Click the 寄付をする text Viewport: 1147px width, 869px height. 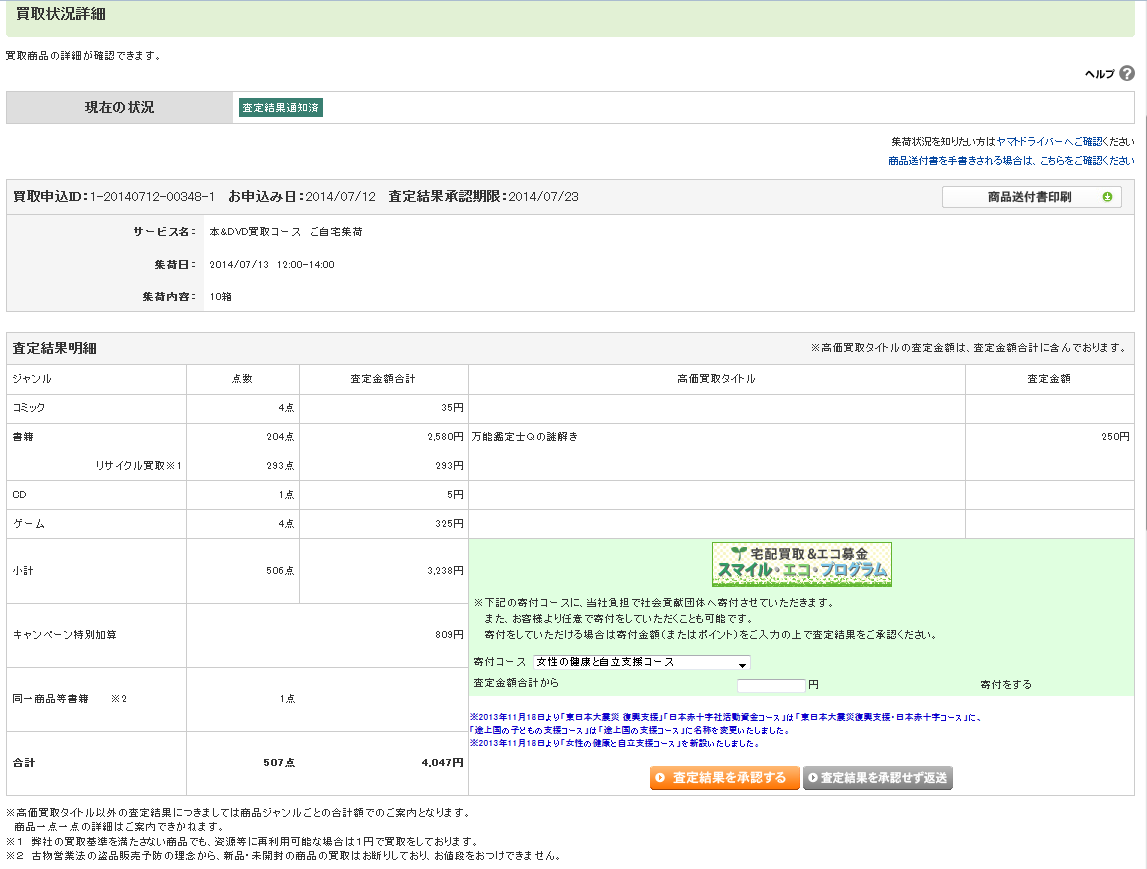click(x=1005, y=685)
